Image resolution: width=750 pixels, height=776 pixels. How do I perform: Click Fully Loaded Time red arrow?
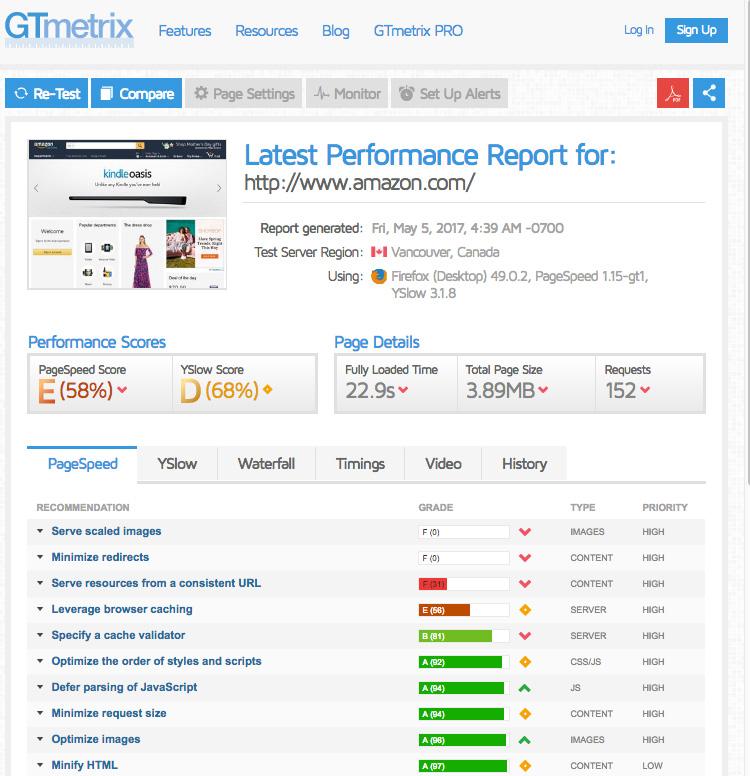coord(403,389)
